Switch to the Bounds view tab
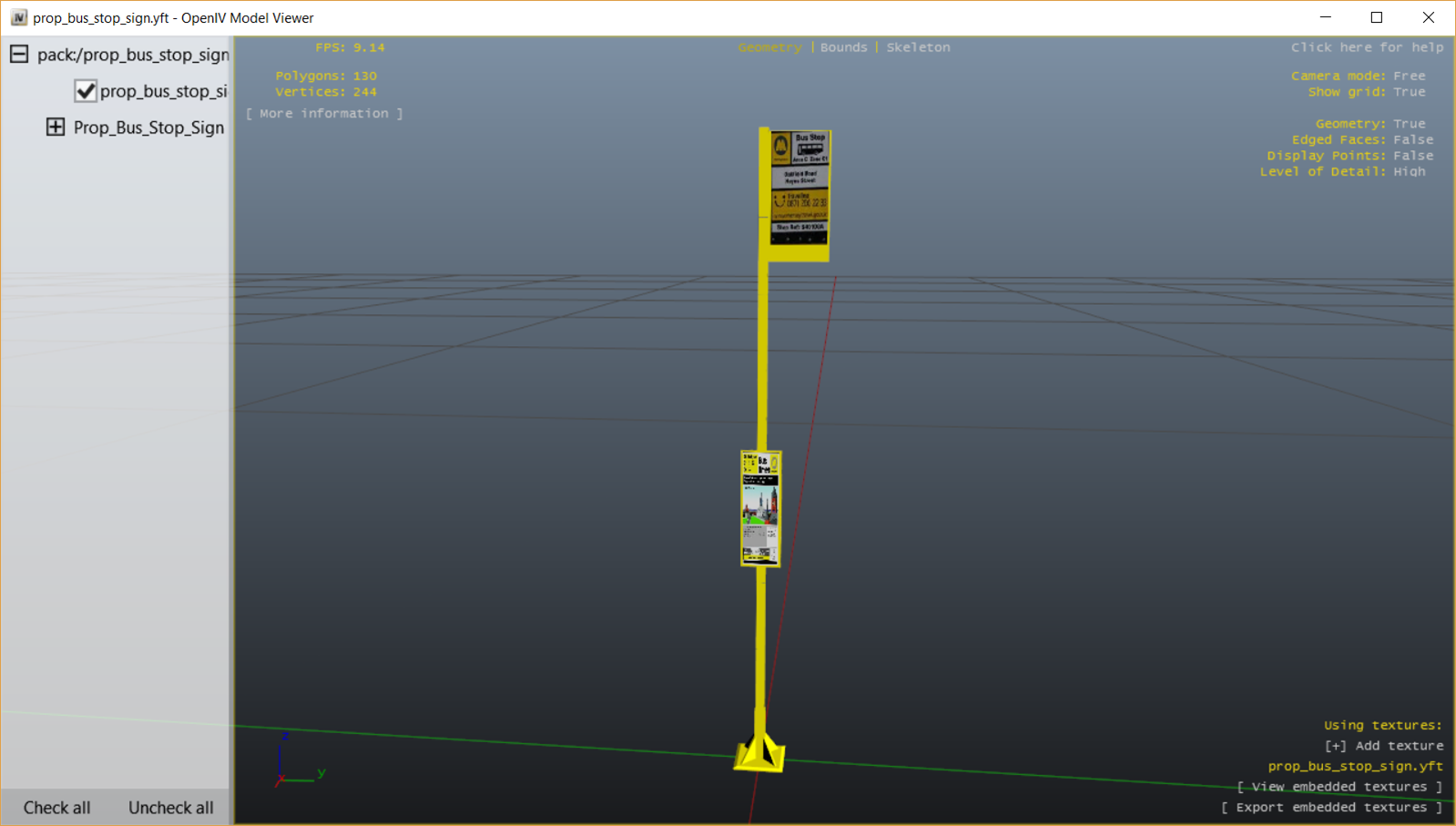Viewport: 1456px width, 826px height. click(843, 47)
